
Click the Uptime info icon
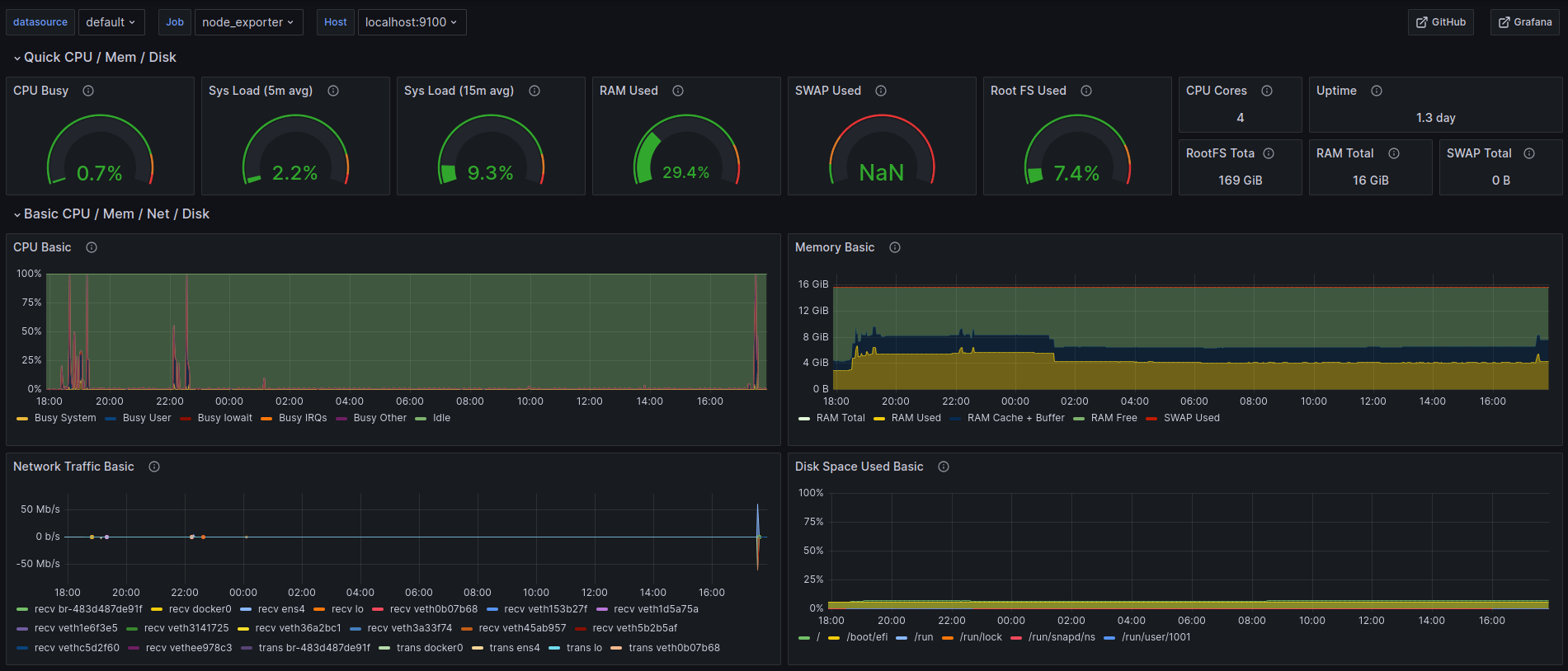1377,91
